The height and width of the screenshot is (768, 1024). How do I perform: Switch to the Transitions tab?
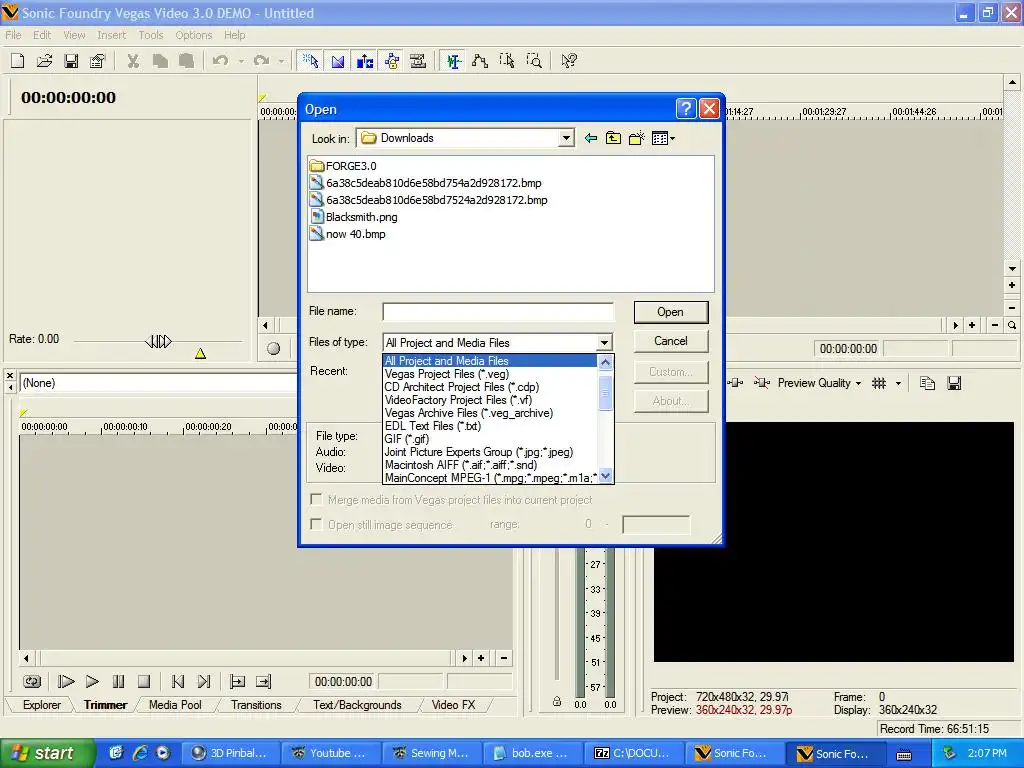coord(256,705)
